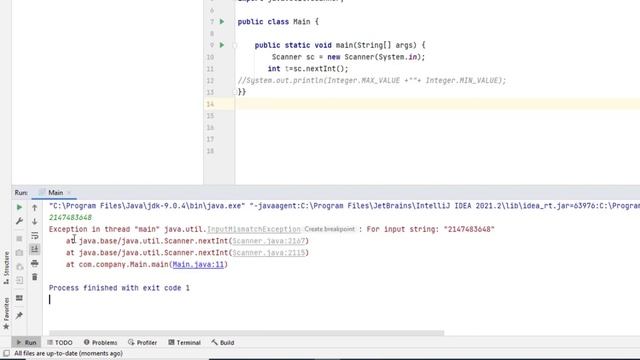
Task: Click Create breakpoint in exception line
Action: coord(330,229)
